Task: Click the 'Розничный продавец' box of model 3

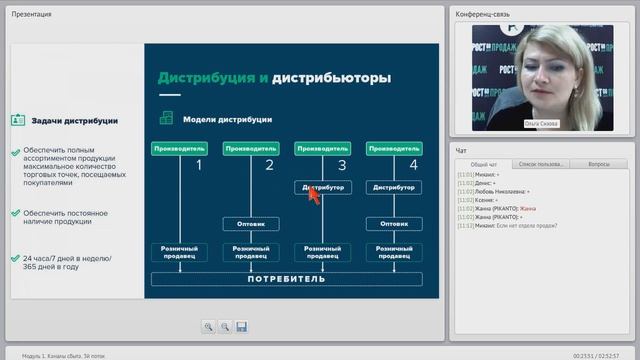Action: tap(322, 252)
